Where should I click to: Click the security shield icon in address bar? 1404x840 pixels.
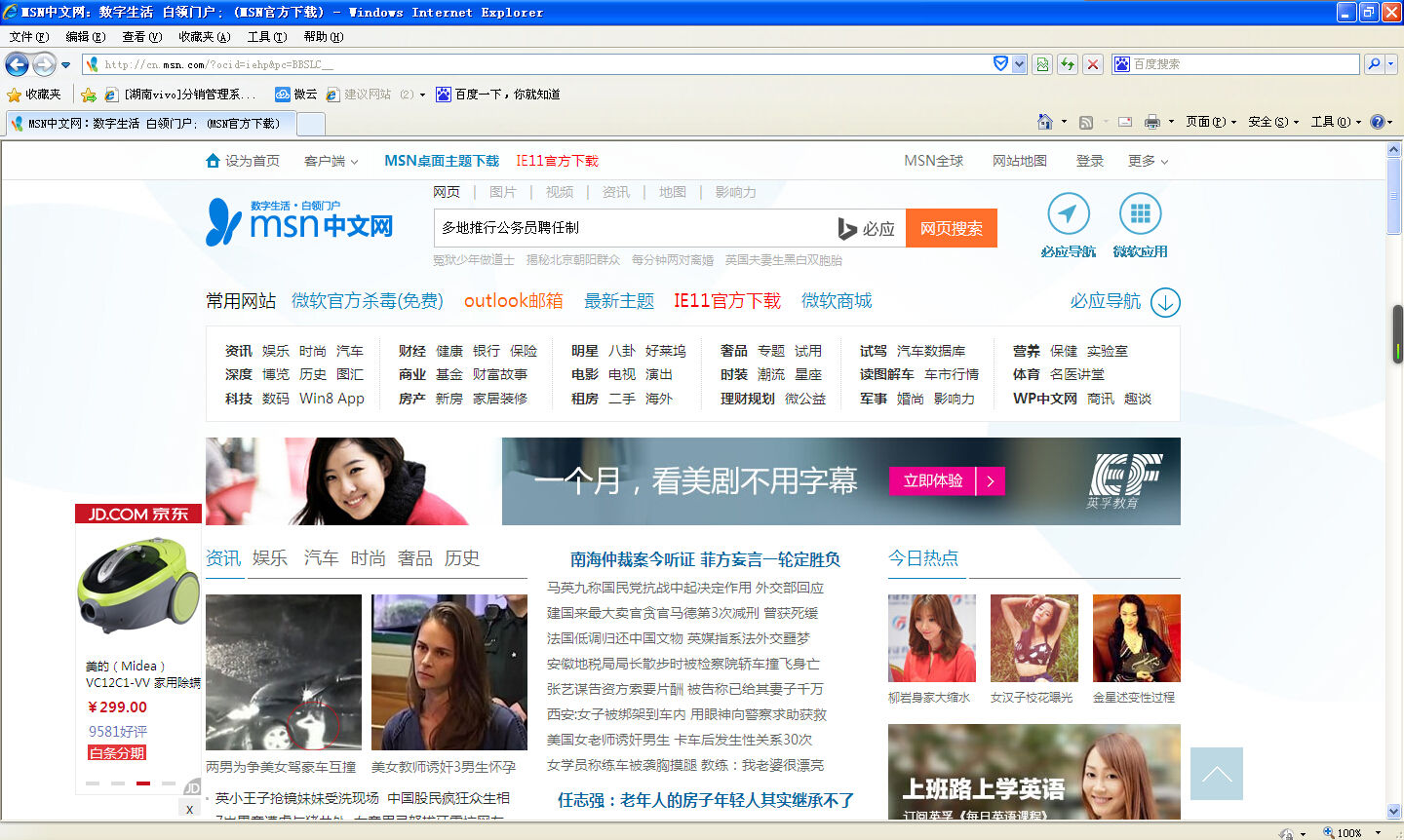pyautogui.click(x=1000, y=63)
